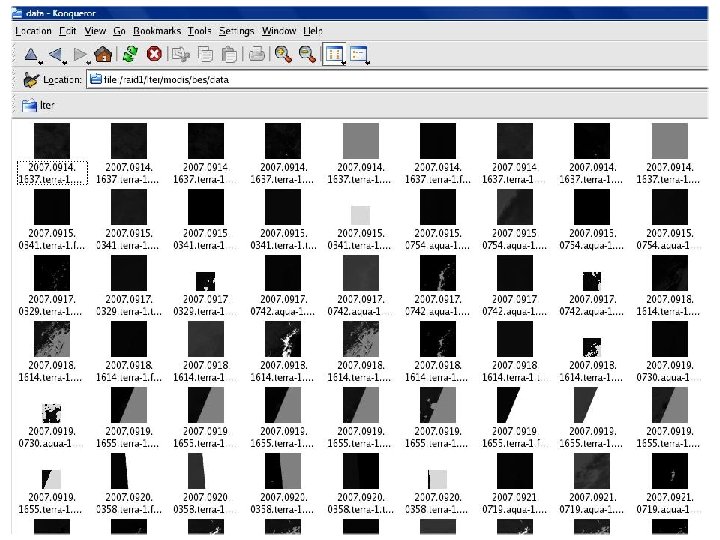Select file 2007.0920.0358.terra-1.t...
The width and height of the screenshot is (720, 540).
pyautogui.click(x=360, y=484)
